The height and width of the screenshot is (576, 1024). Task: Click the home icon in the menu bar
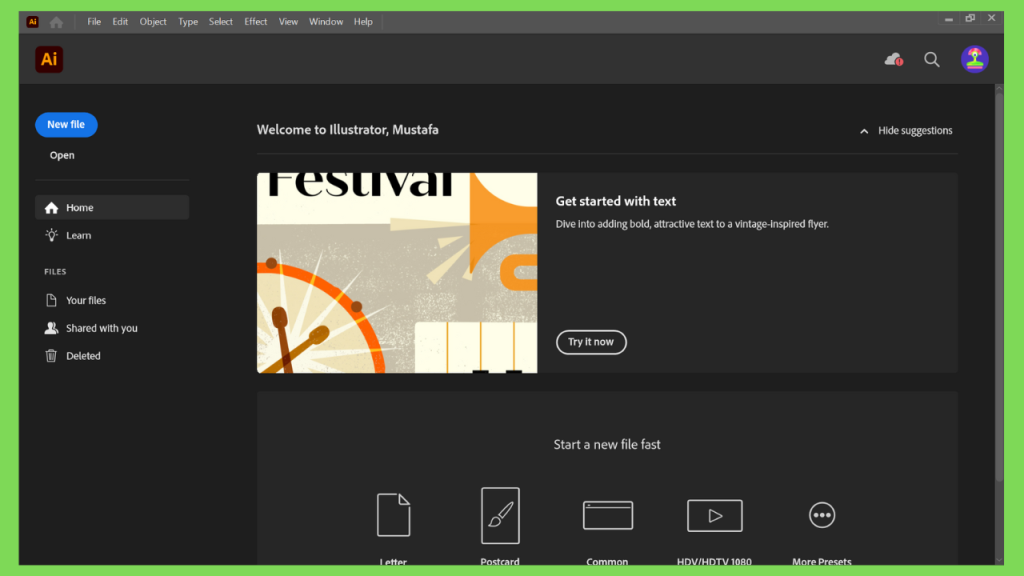tap(56, 22)
